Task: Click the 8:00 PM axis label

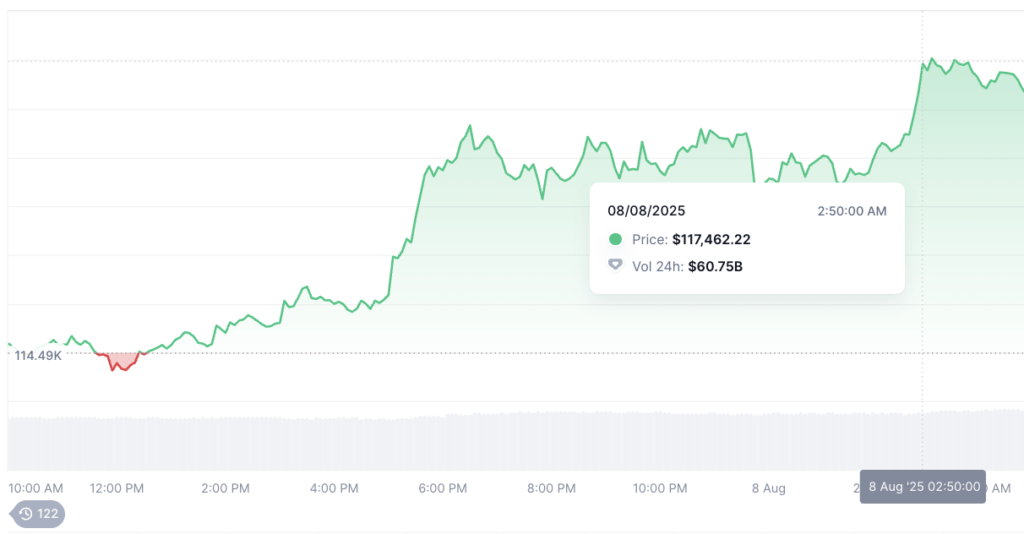Action: click(551, 488)
